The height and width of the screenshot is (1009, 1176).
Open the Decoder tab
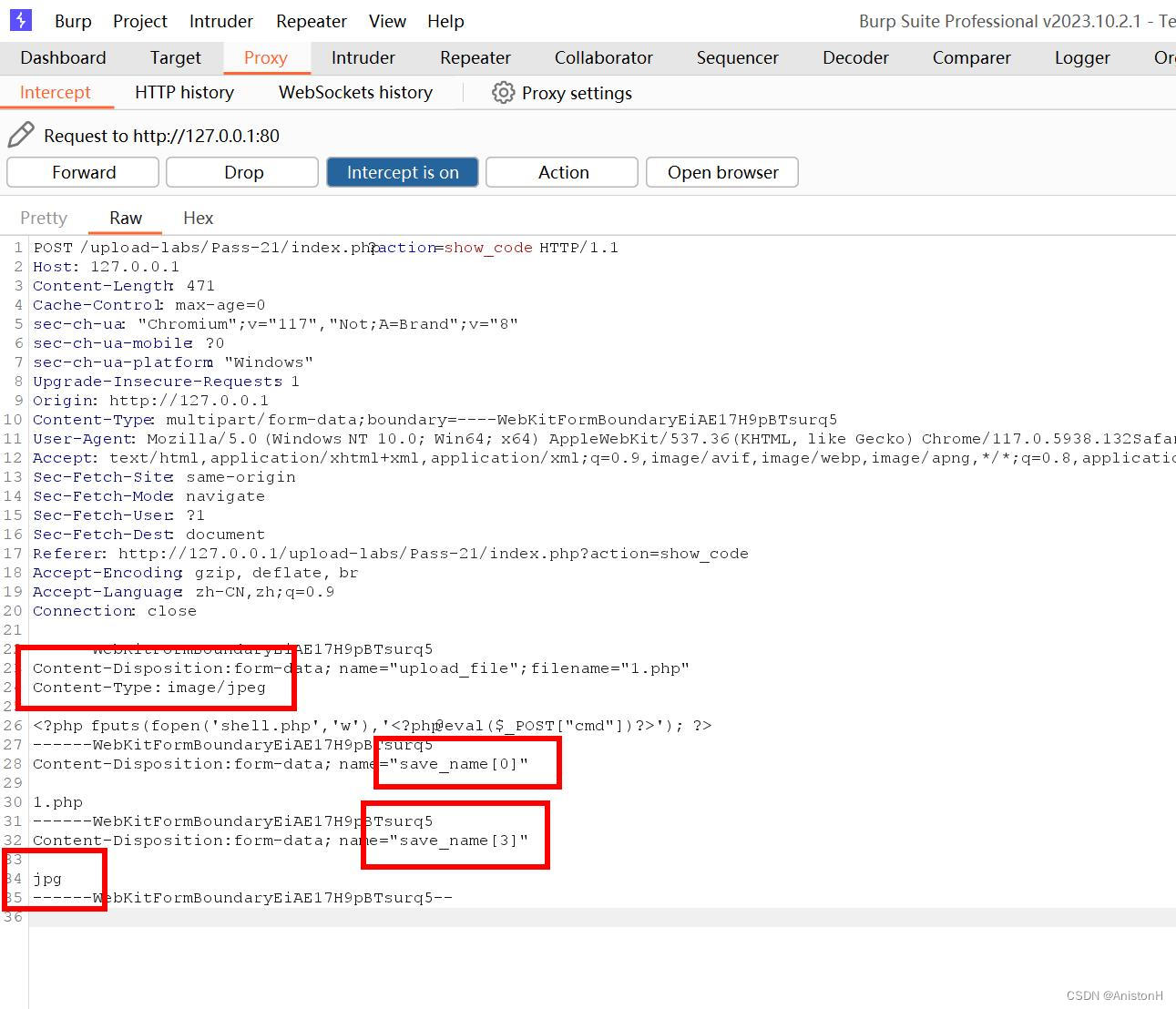(855, 57)
